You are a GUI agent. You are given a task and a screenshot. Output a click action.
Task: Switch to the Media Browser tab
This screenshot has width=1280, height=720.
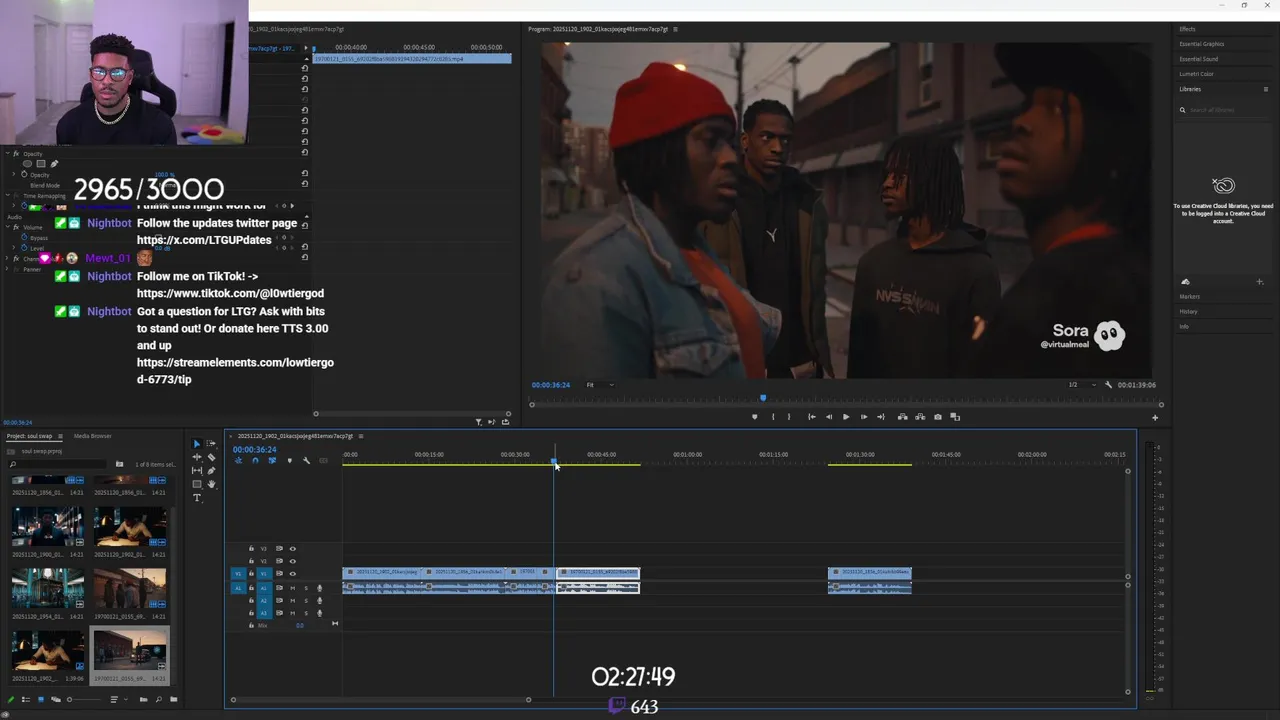[x=93, y=436]
